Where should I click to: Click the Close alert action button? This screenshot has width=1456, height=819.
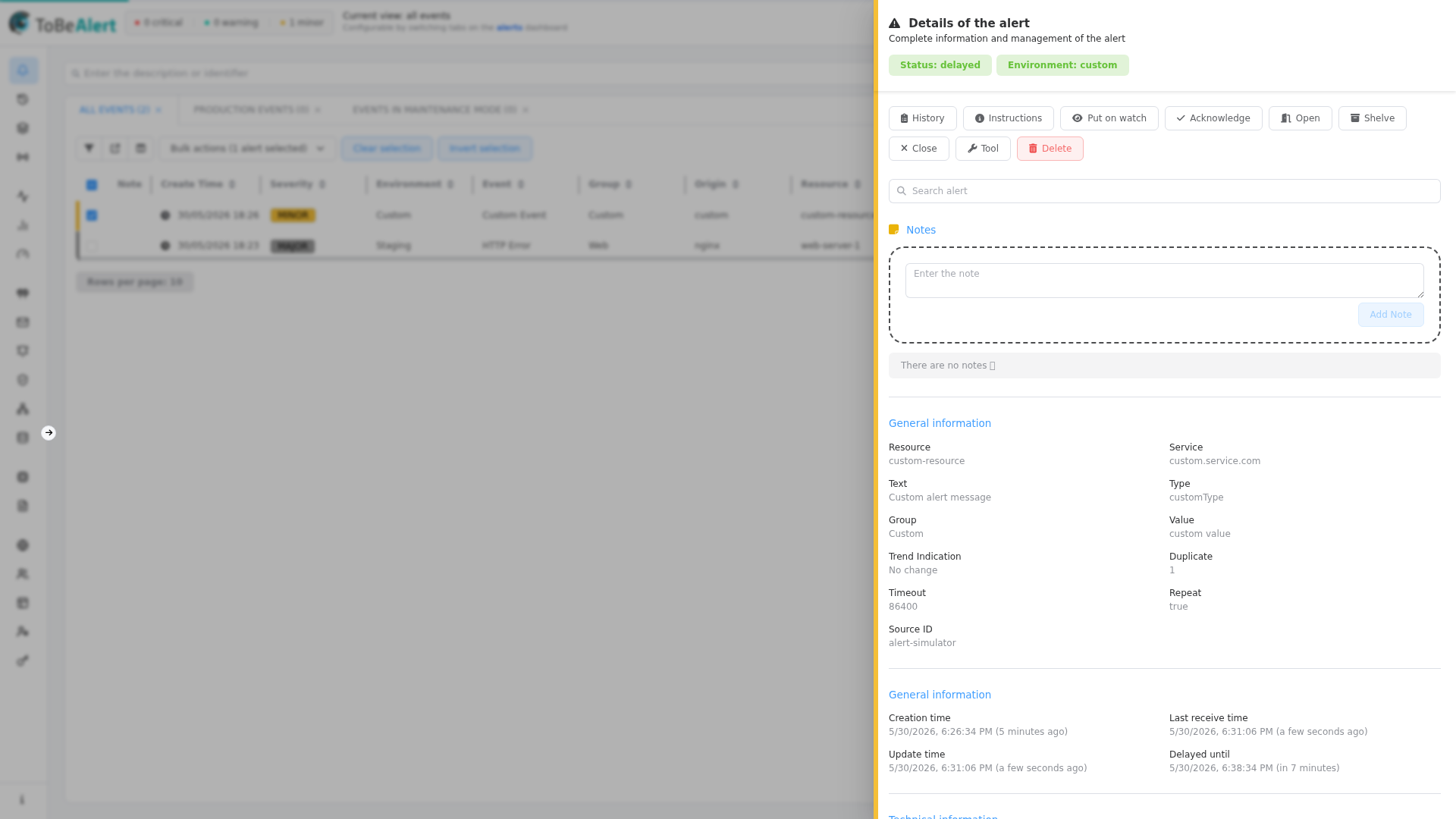(x=918, y=149)
